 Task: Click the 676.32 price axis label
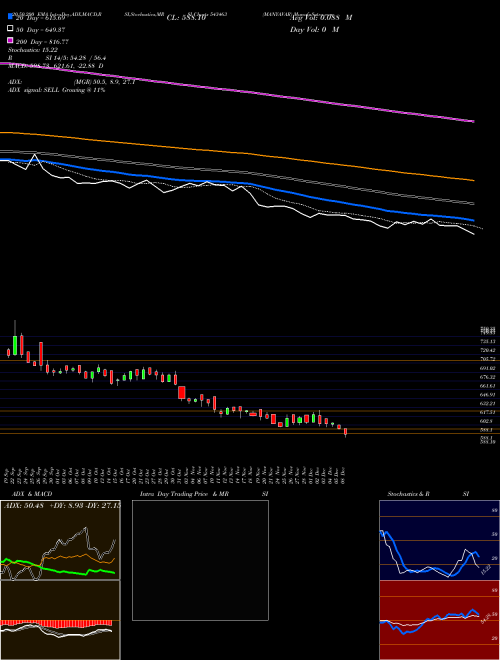click(x=487, y=377)
